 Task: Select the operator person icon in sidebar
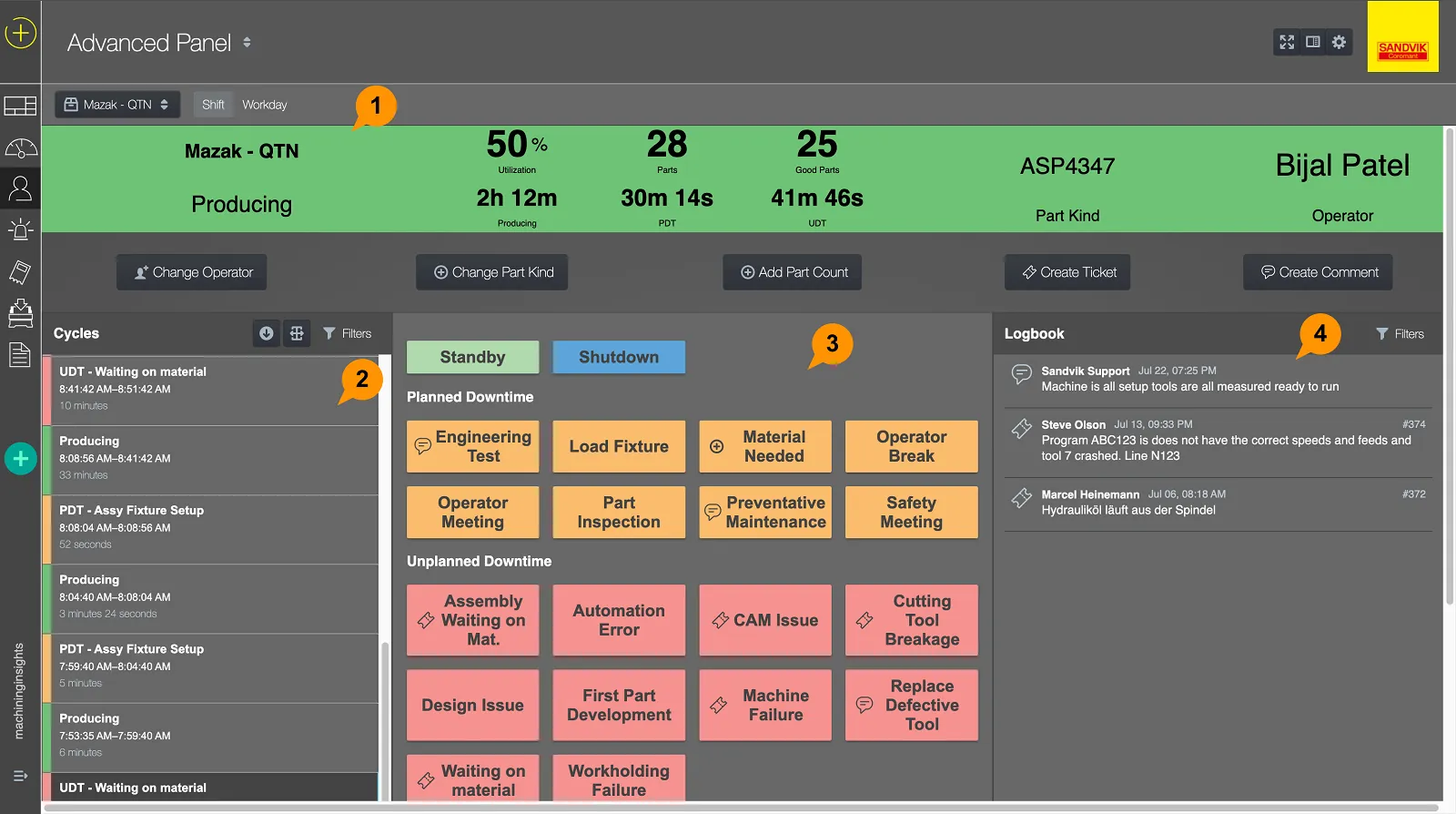pos(20,188)
